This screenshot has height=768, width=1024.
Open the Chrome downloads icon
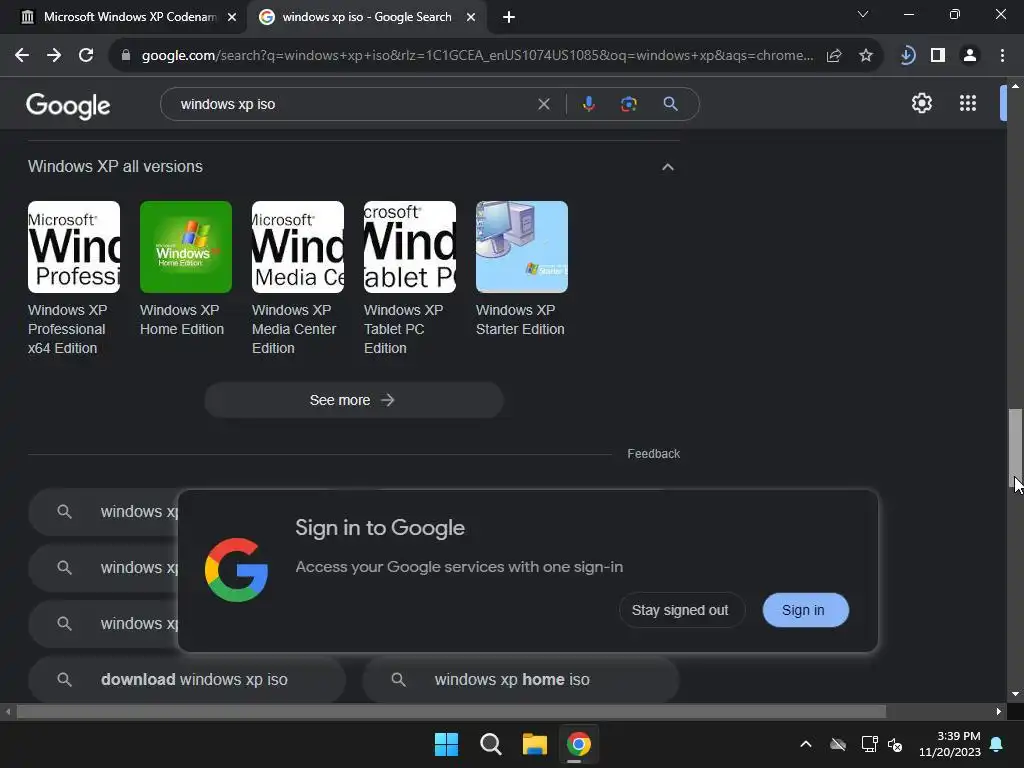point(906,56)
